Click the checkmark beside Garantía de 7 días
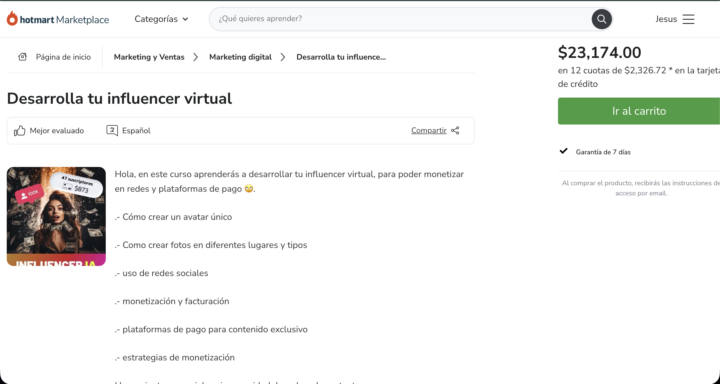720x384 pixels. click(x=563, y=151)
